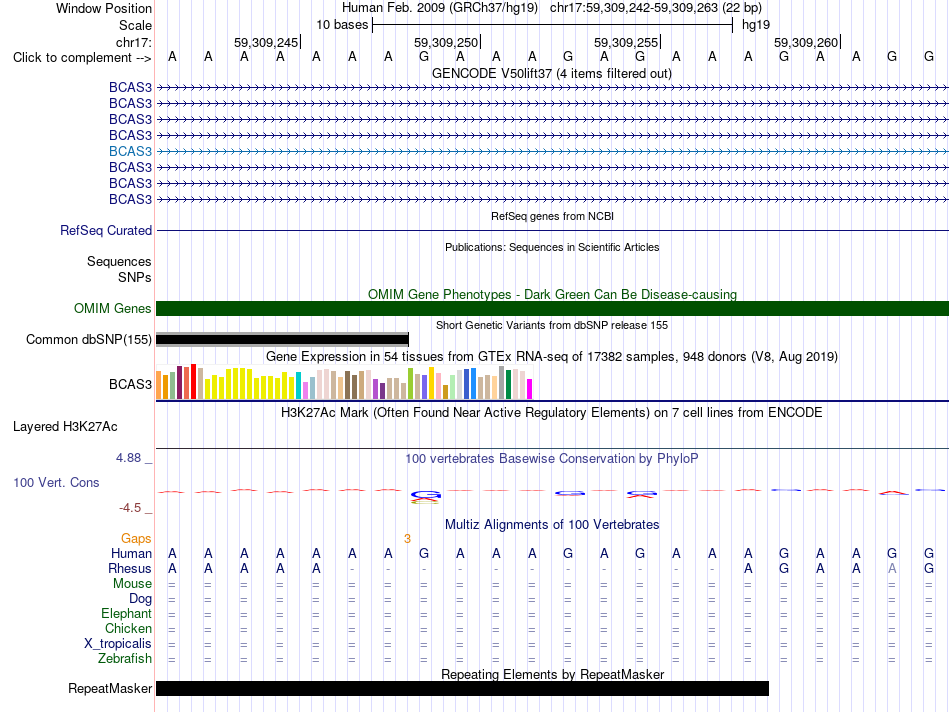950x712 pixels.
Task: Click the Publications Sequences in Scientific Articles title
Action: coord(552,247)
